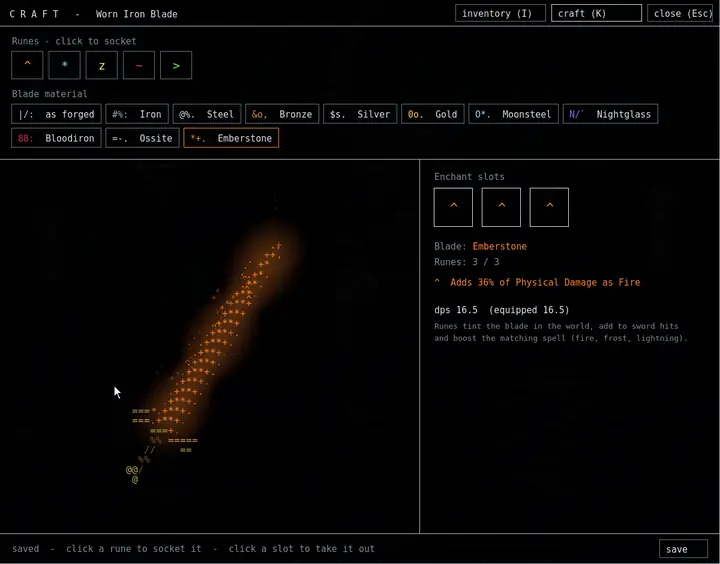Socket the cyan asterisk frost rune

click(65, 65)
